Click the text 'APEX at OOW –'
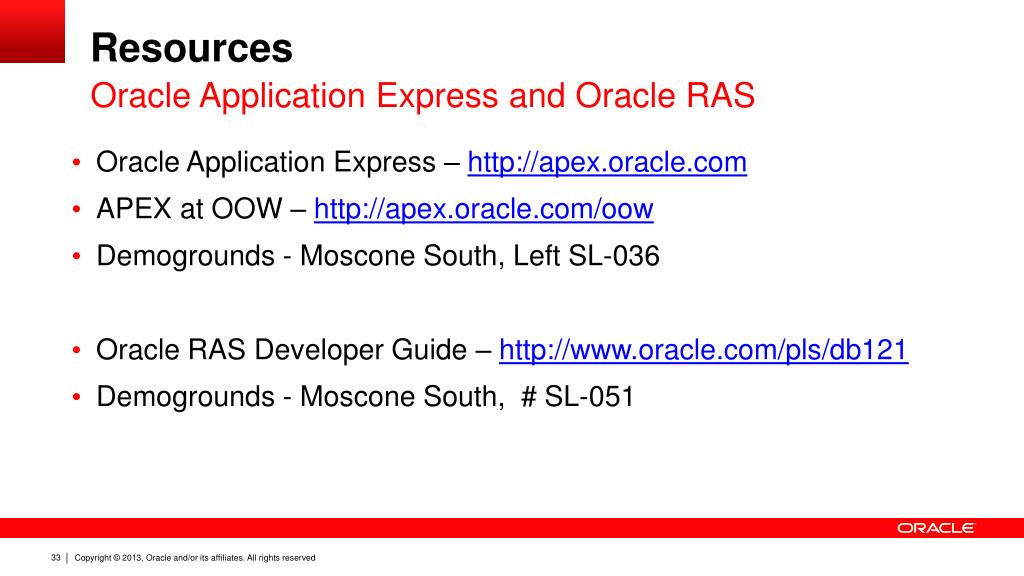Viewport: 1024px width, 576px height. pyautogui.click(x=202, y=209)
